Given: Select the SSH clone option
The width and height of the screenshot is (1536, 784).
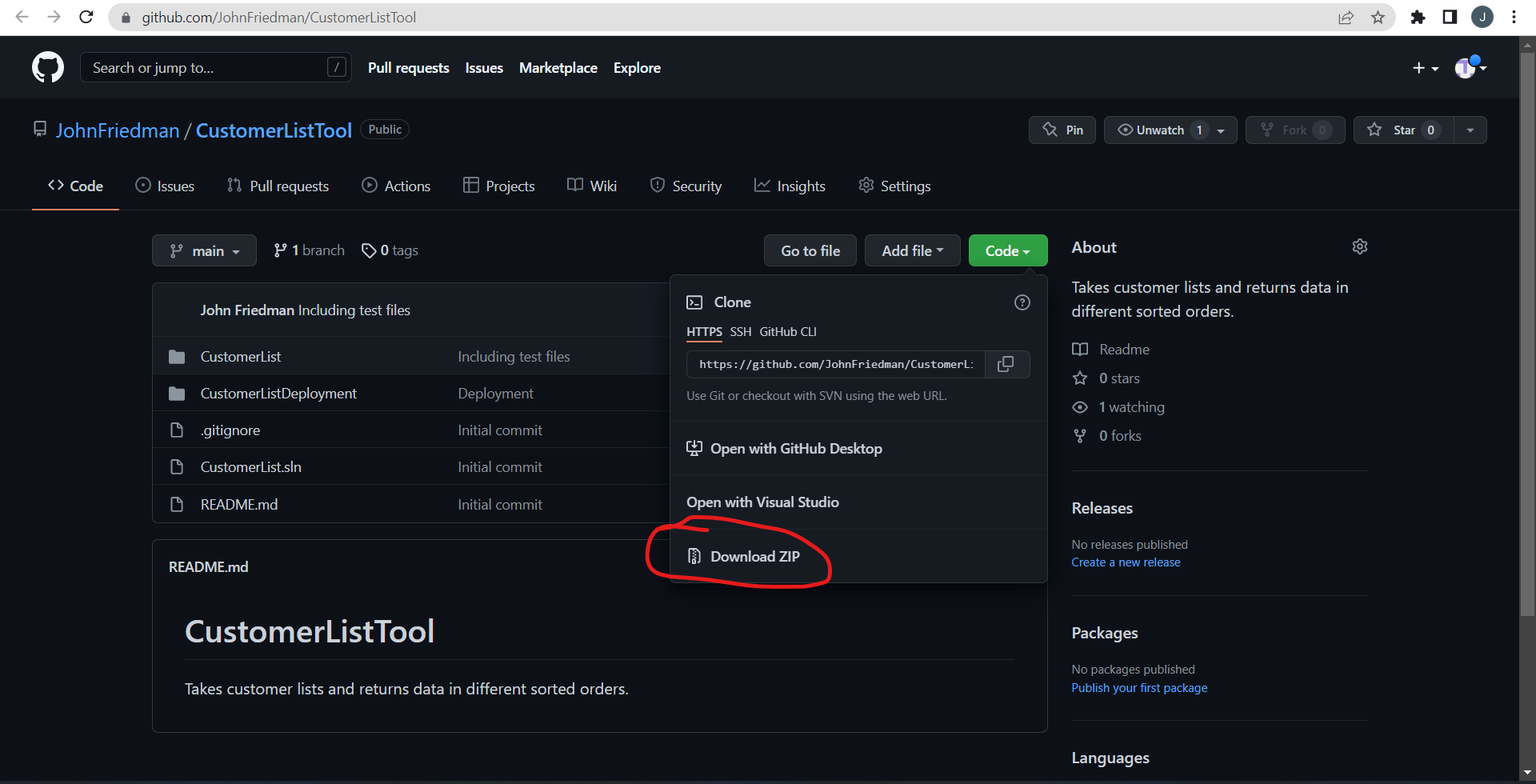Looking at the screenshot, I should coord(741,332).
